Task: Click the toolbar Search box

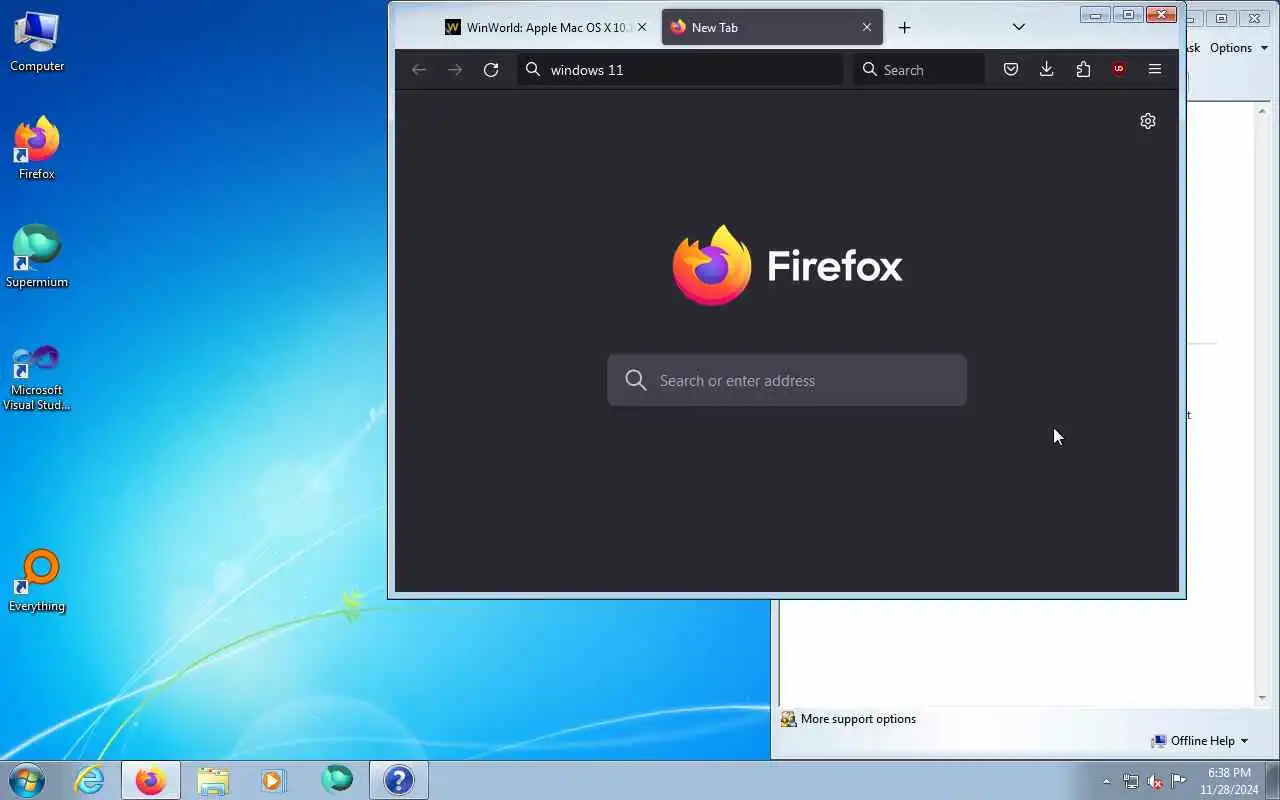Action: pyautogui.click(x=919, y=69)
